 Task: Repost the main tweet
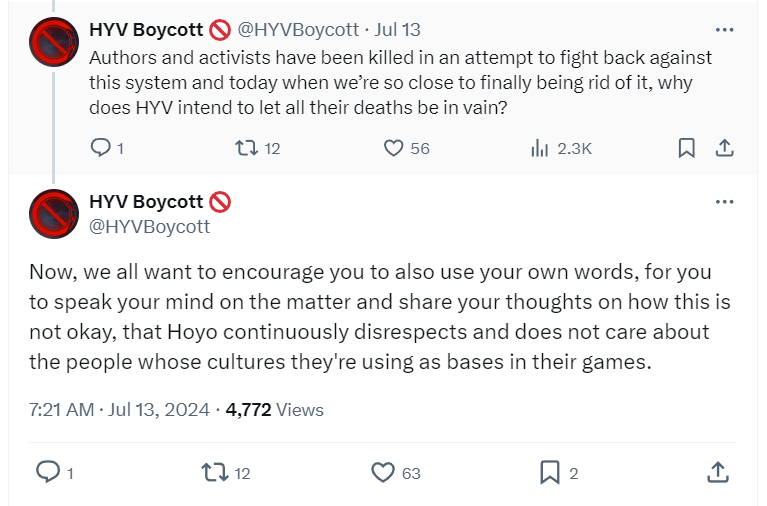pos(213,473)
